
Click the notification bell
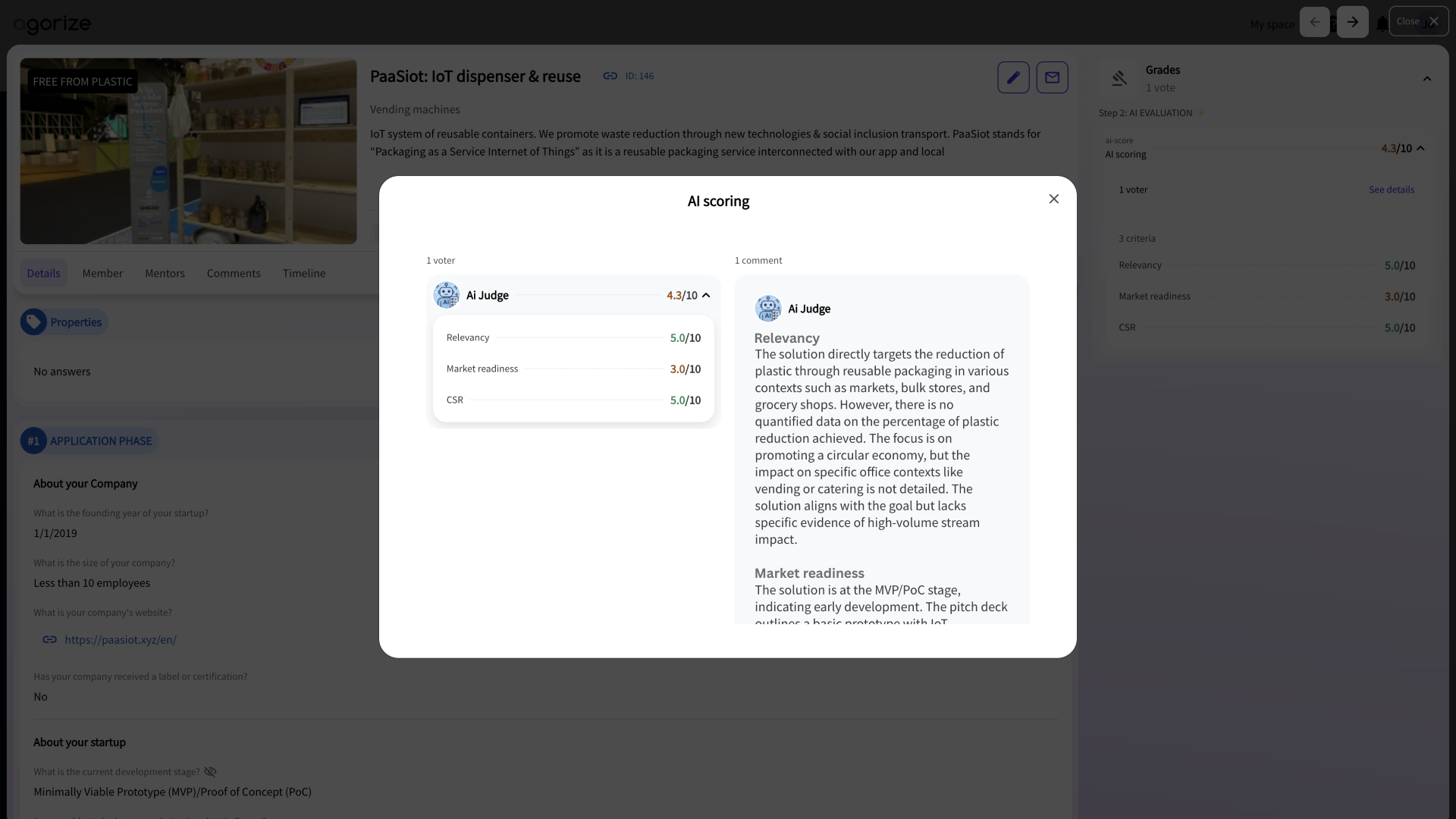[x=1382, y=23]
